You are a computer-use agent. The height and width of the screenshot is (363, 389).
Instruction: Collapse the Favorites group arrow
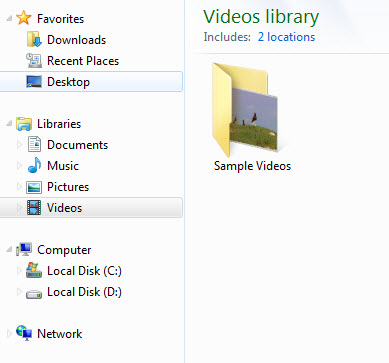tap(9, 18)
